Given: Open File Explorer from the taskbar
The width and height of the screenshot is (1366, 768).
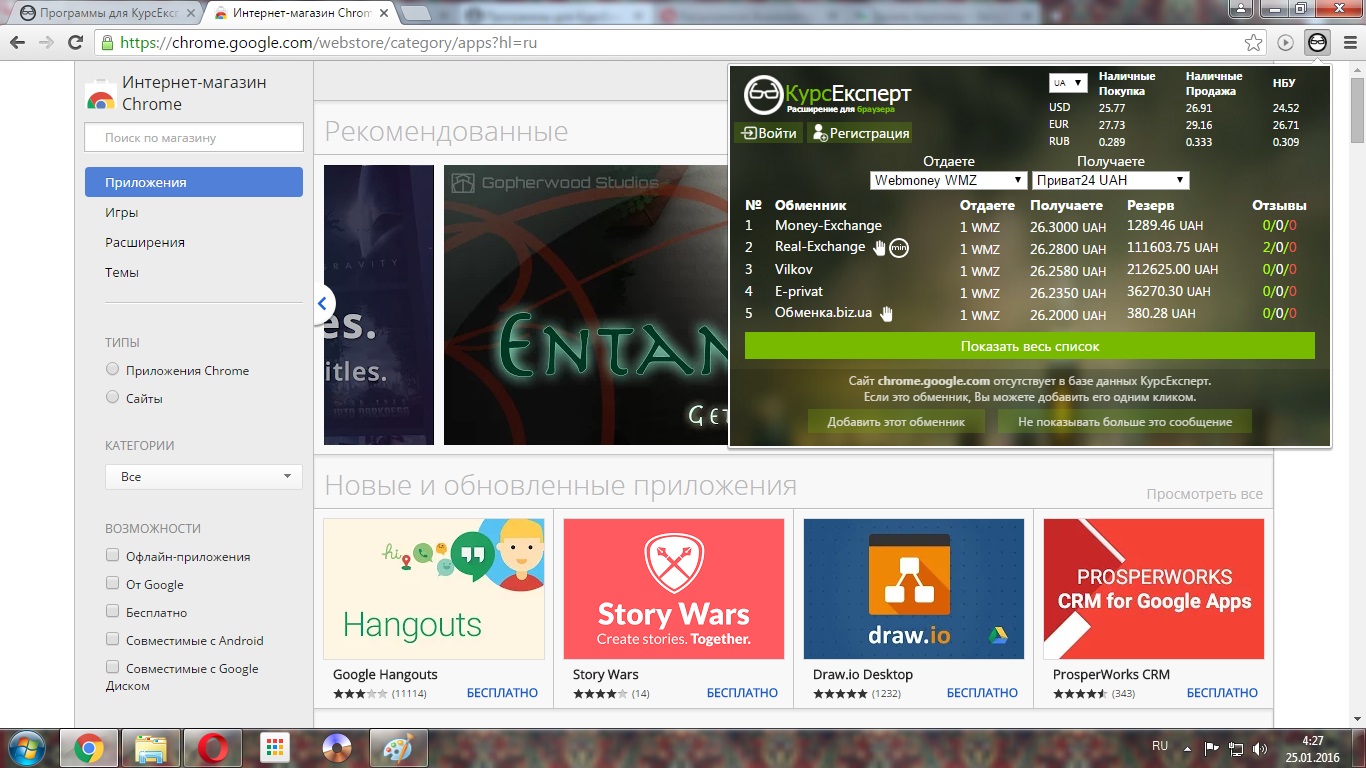Looking at the screenshot, I should [x=151, y=748].
